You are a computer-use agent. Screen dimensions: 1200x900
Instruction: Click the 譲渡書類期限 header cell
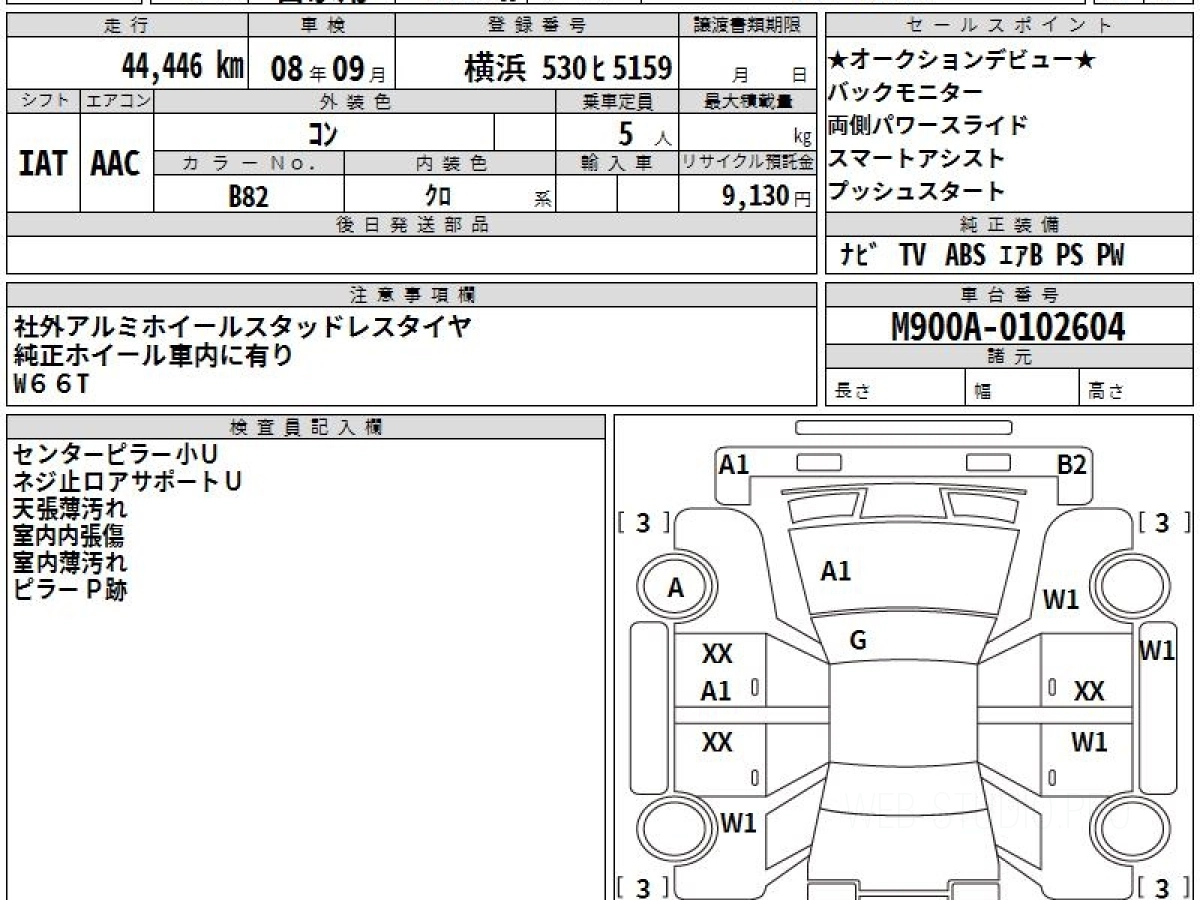tap(748, 26)
